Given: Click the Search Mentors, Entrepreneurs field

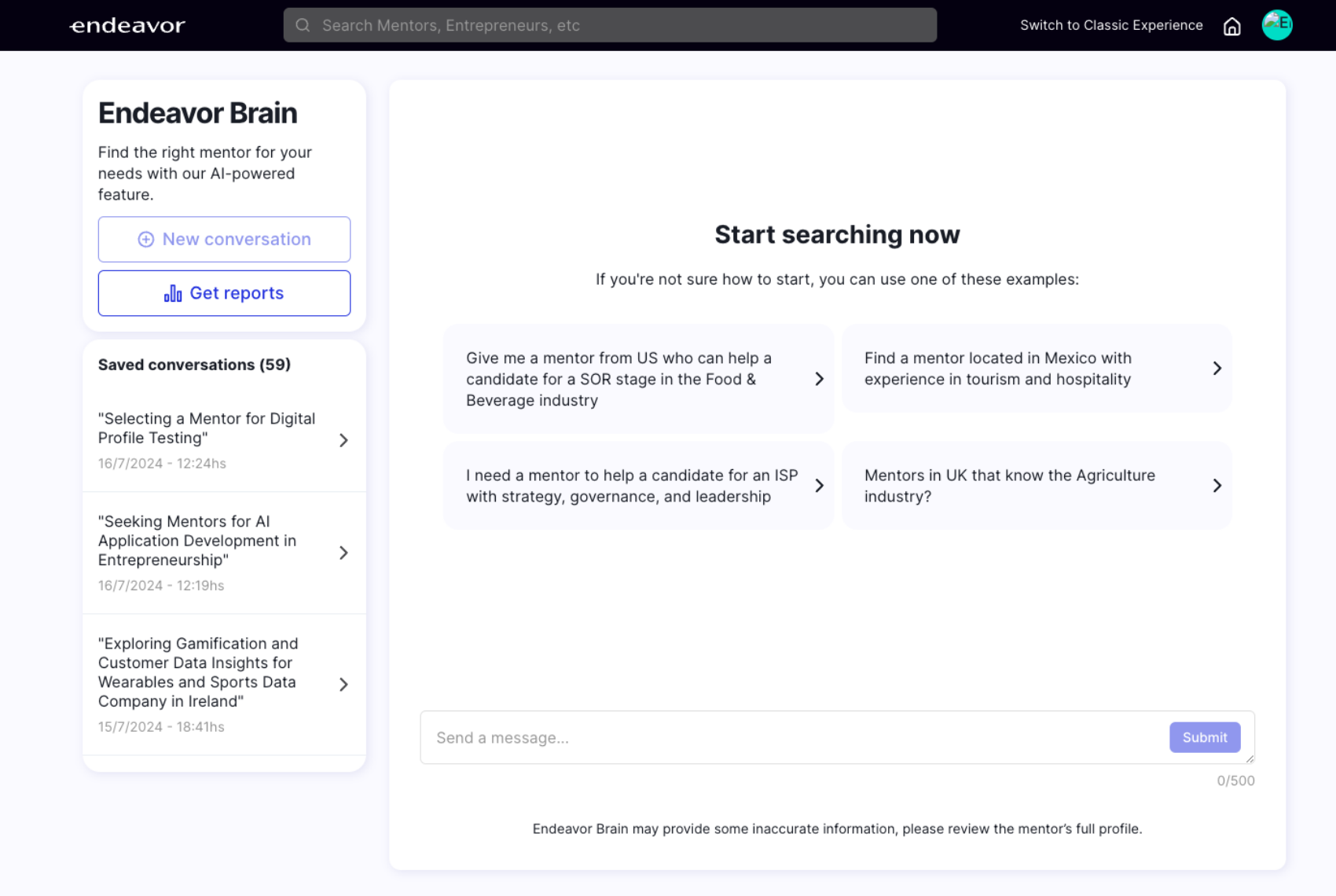Looking at the screenshot, I should (x=621, y=25).
